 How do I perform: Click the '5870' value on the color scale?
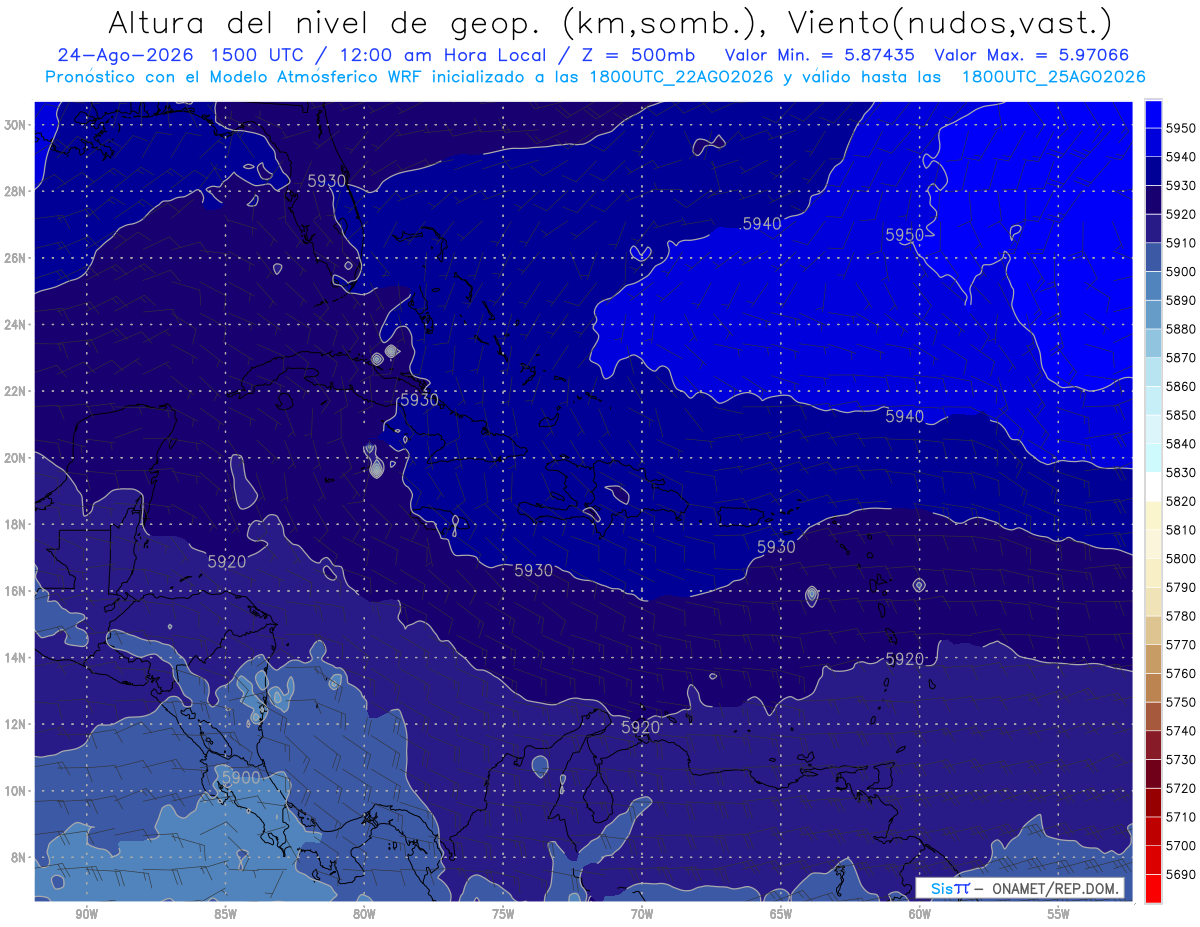1181,357
